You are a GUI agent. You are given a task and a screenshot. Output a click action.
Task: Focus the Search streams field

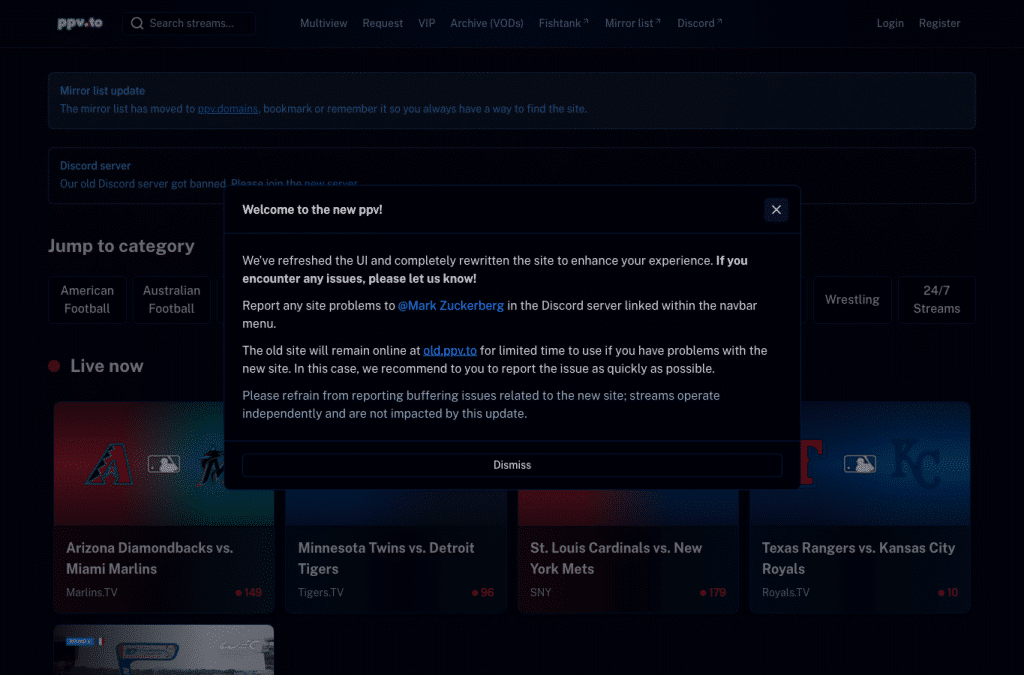189,24
